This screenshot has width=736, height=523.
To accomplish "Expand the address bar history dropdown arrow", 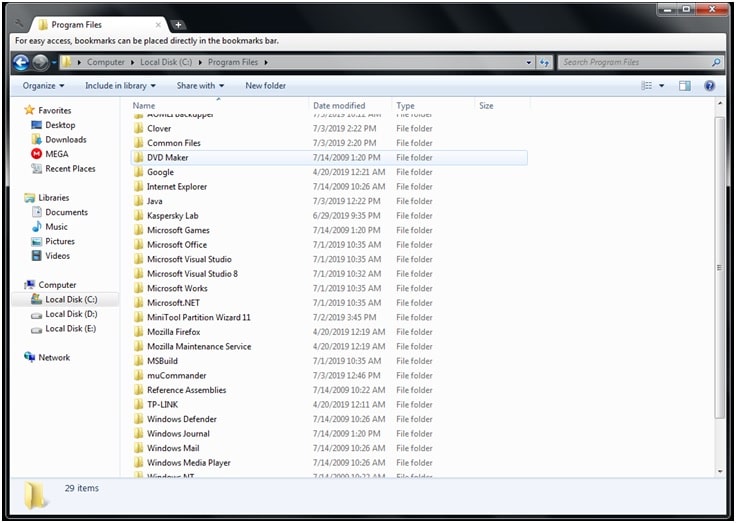I will click(529, 62).
